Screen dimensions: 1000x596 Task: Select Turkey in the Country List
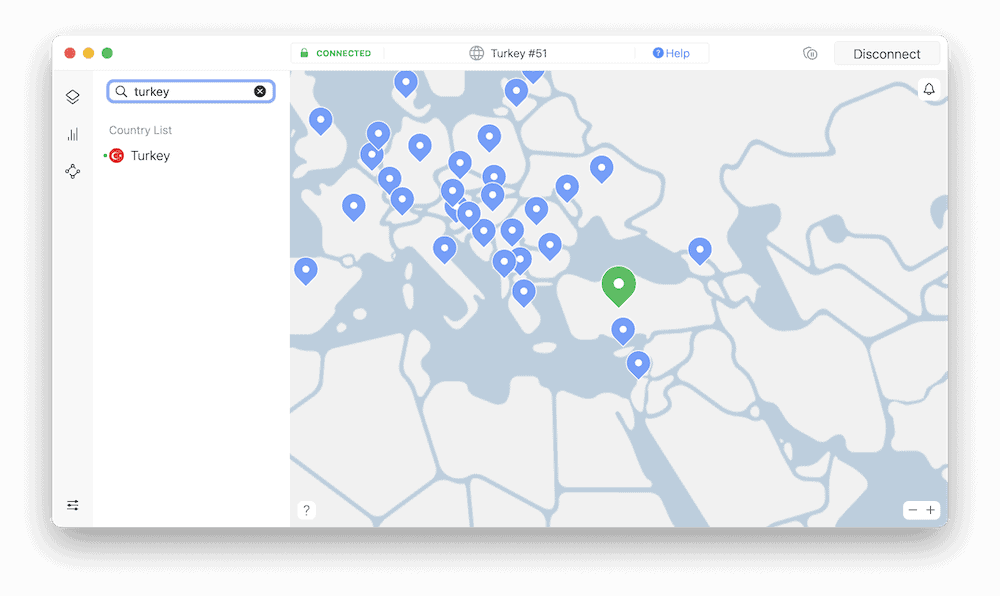150,156
